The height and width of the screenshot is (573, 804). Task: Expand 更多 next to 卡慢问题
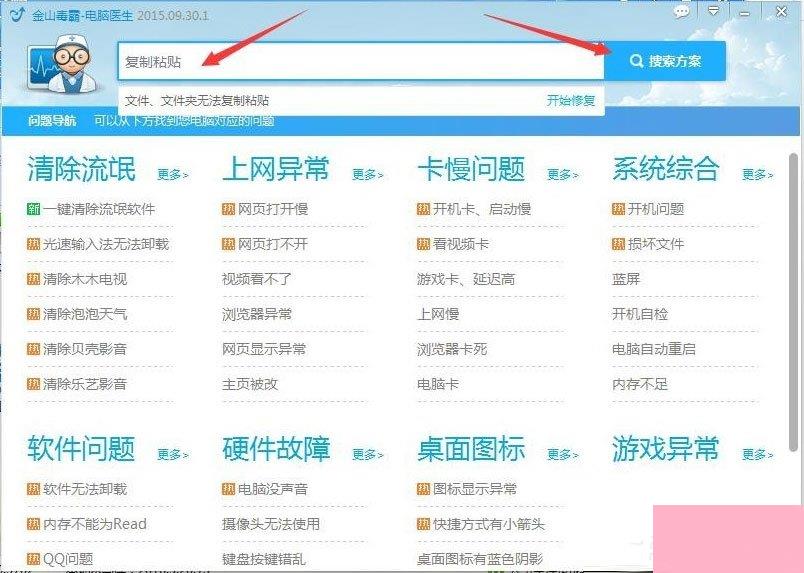562,174
